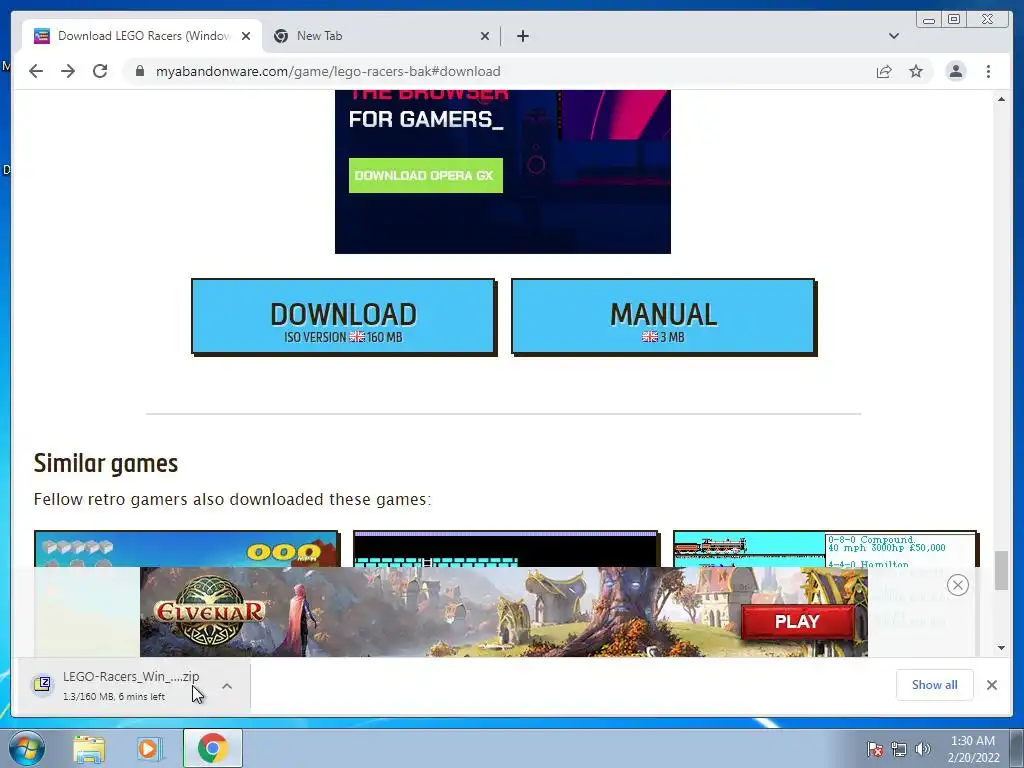Viewport: 1024px width, 768px height.
Task: Bookmark this page with the star
Action: point(916,71)
